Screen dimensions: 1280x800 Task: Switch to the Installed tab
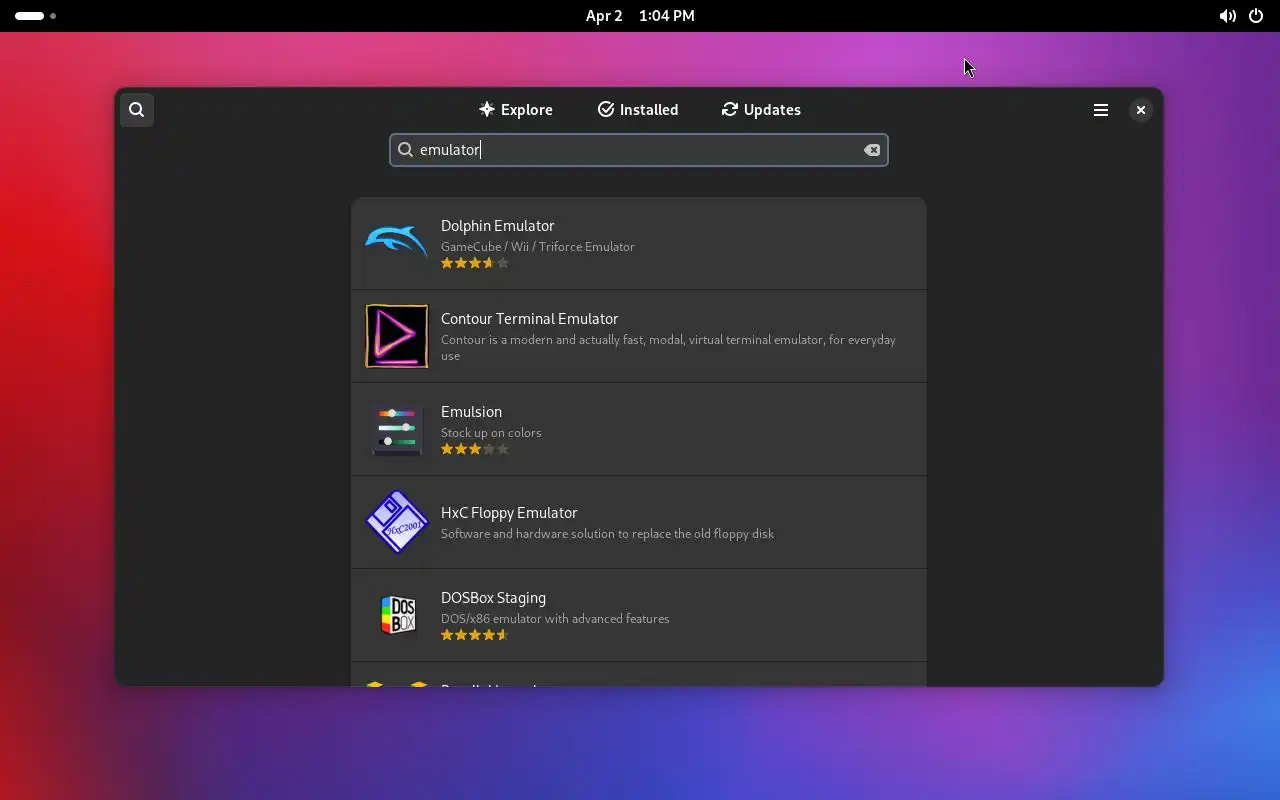(x=638, y=110)
